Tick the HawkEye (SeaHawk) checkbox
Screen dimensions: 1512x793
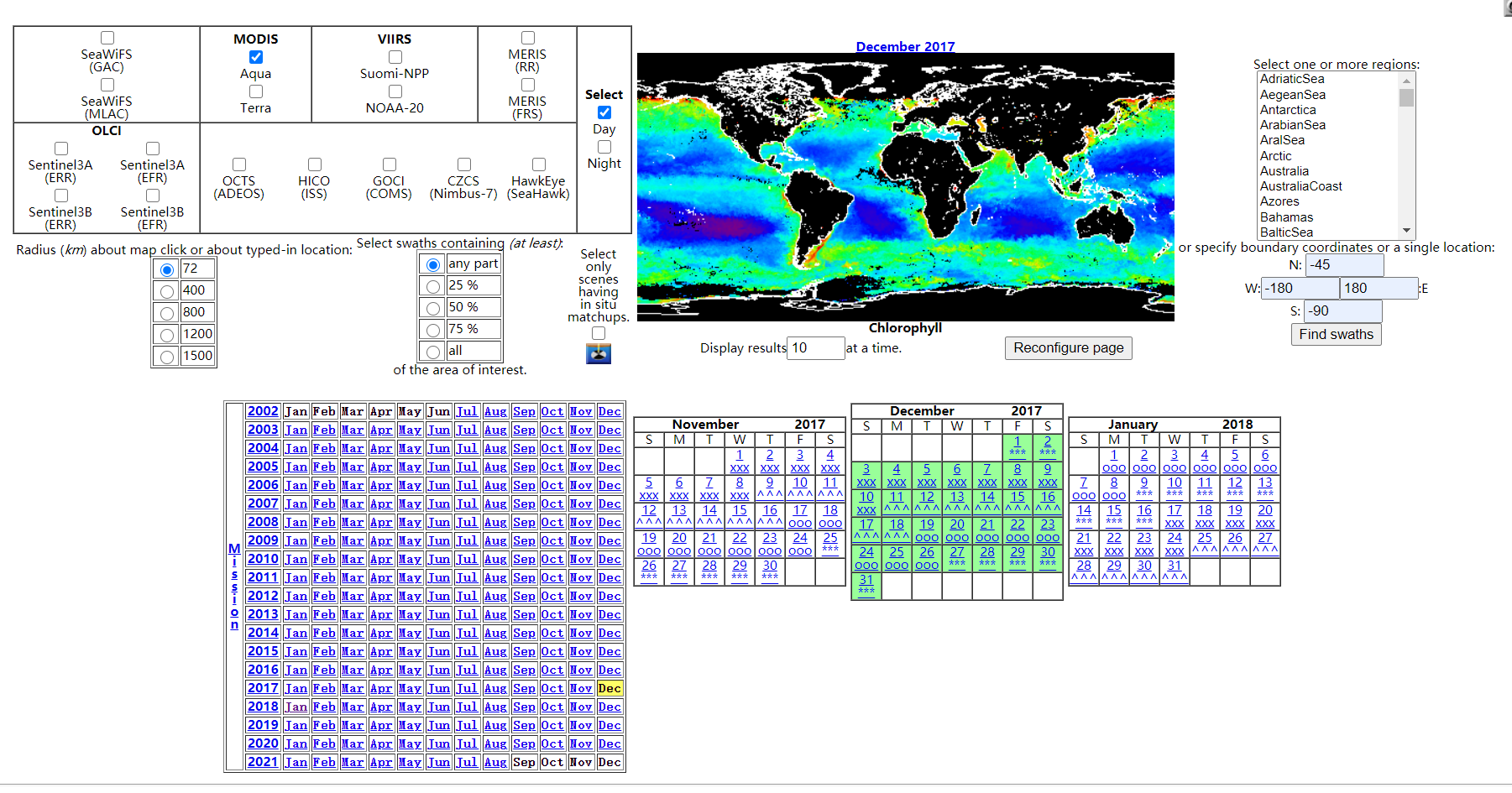539,164
